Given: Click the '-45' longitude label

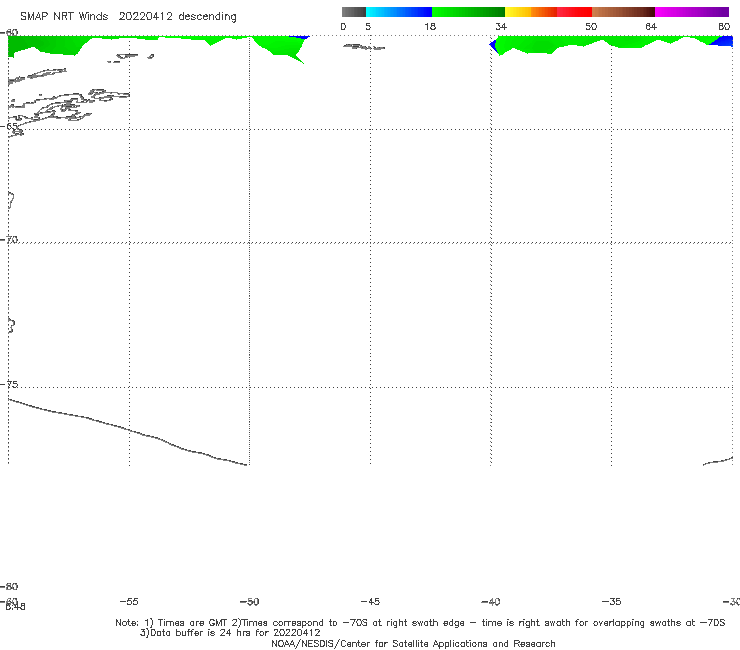Looking at the screenshot, I should [x=370, y=601].
